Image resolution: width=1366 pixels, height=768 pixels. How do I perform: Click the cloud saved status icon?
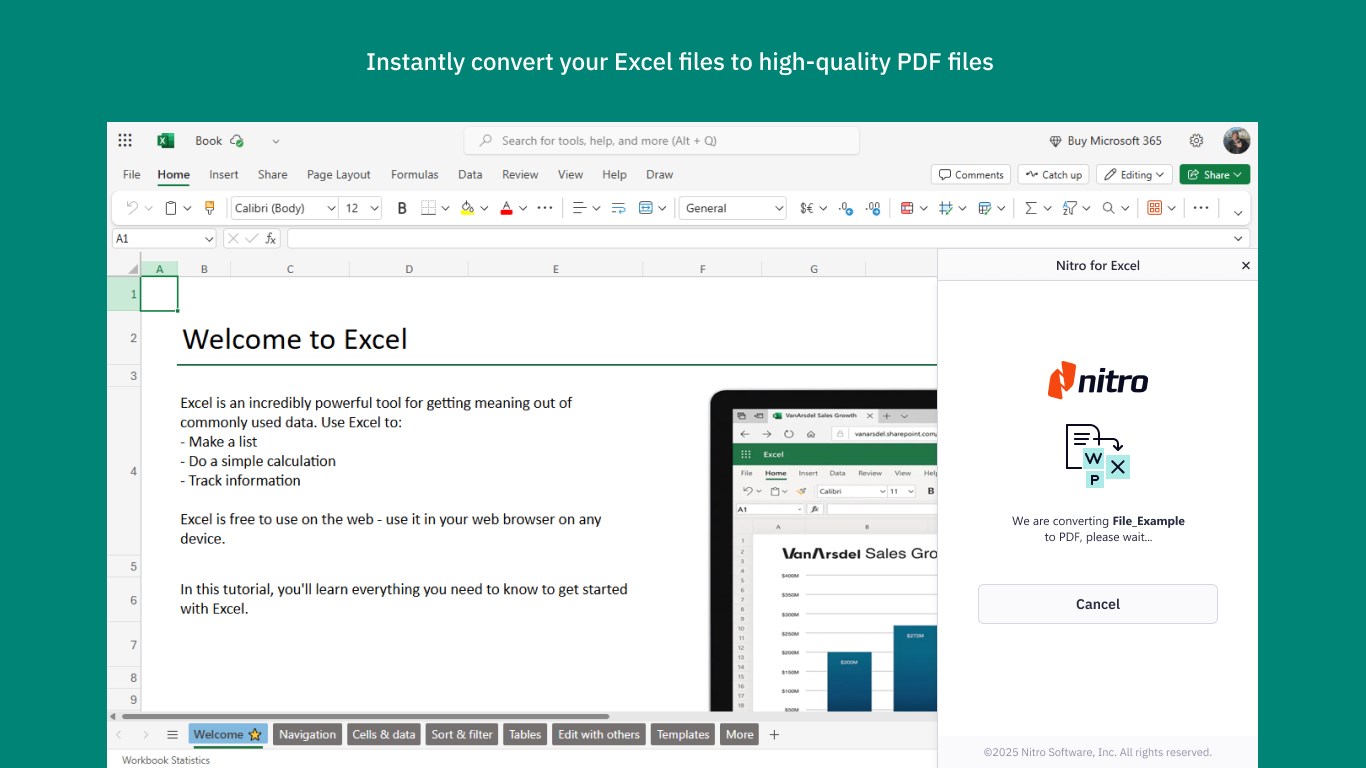(x=237, y=141)
